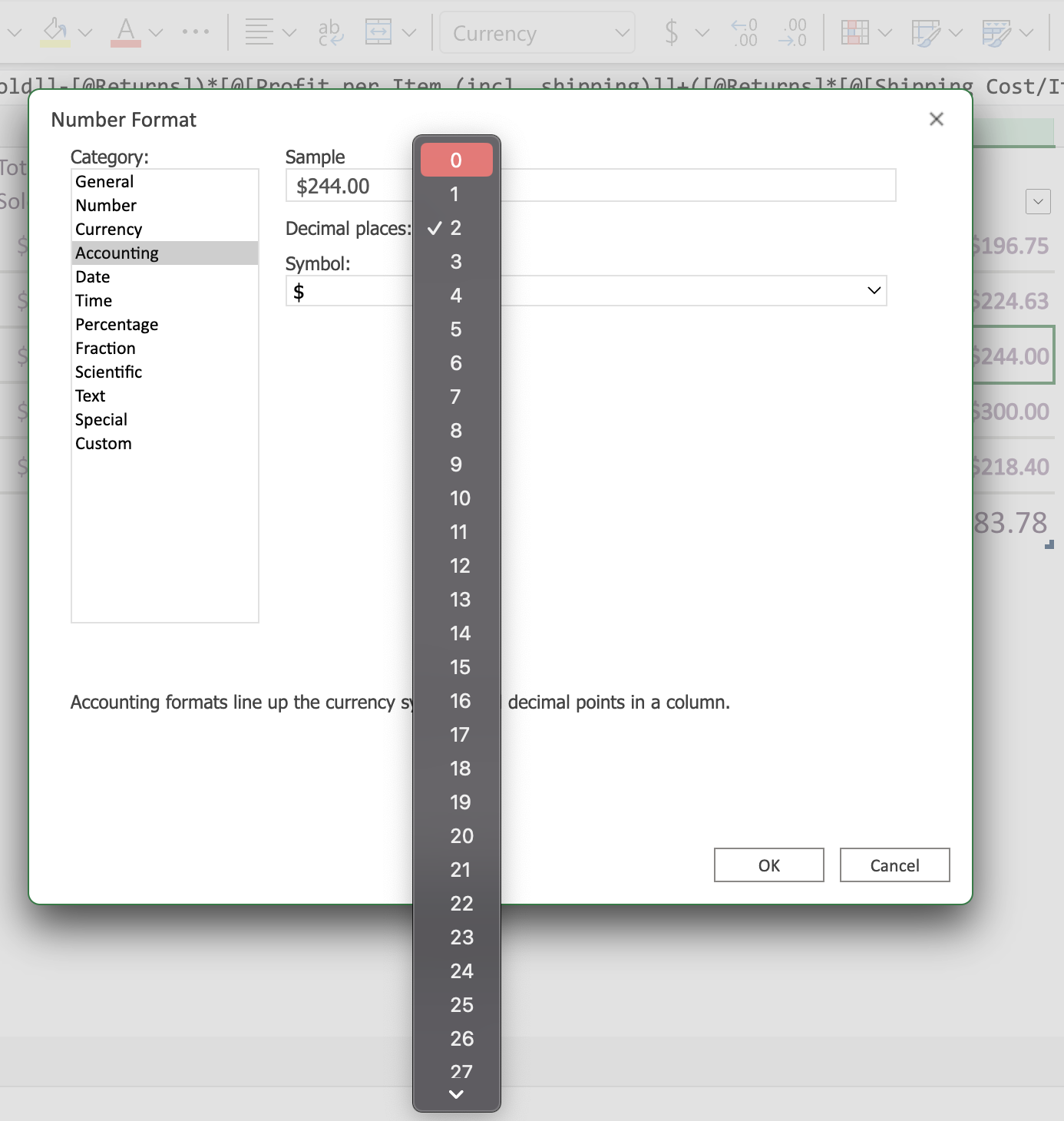
Task: Select the Custom category
Action: click(x=104, y=444)
